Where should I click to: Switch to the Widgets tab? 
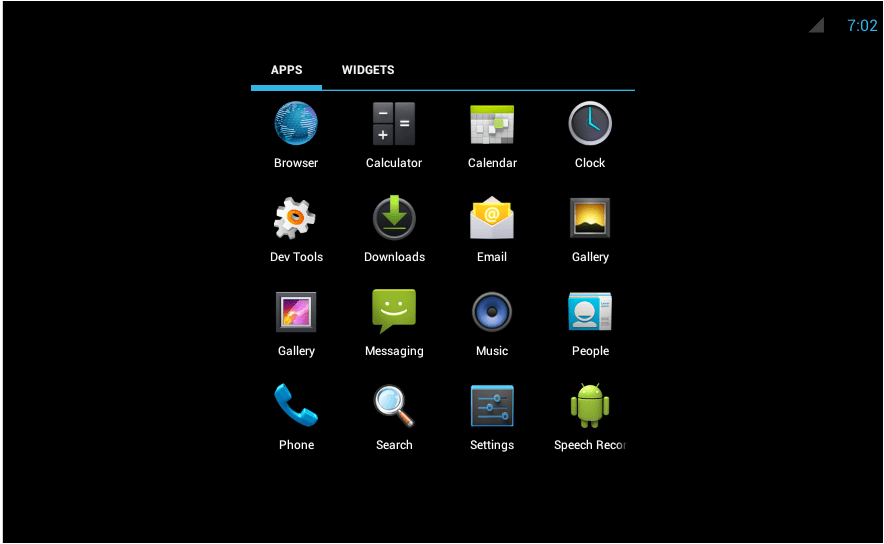(368, 70)
